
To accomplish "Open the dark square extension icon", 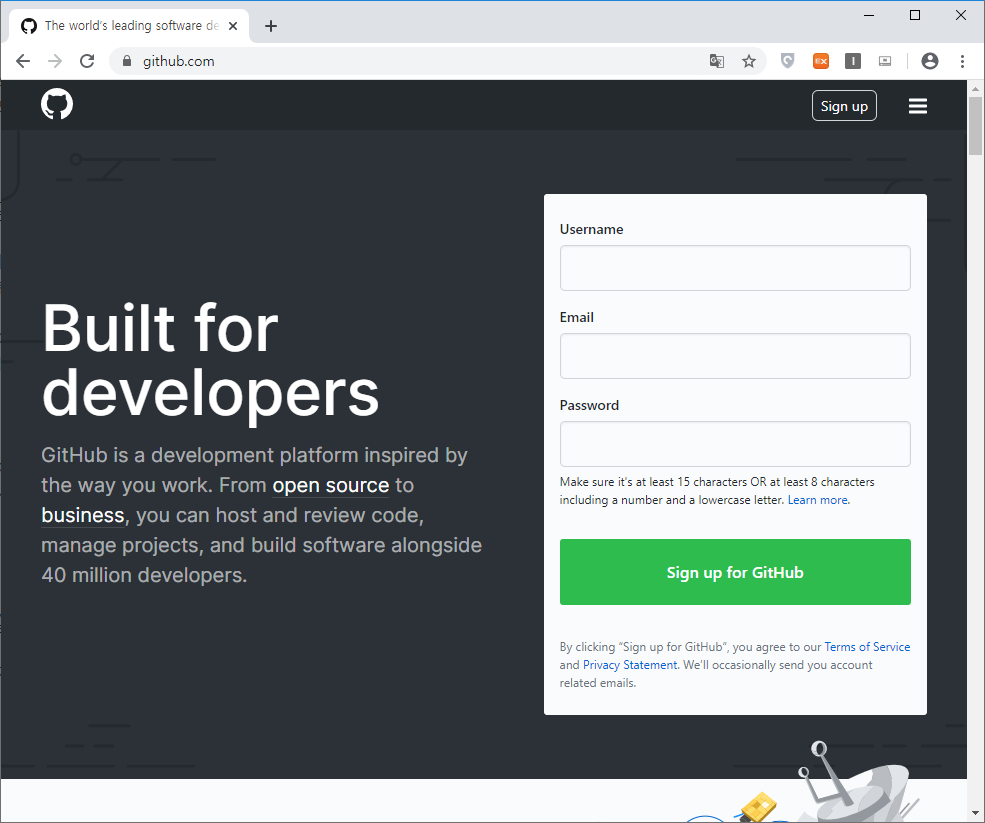I will pyautogui.click(x=853, y=61).
